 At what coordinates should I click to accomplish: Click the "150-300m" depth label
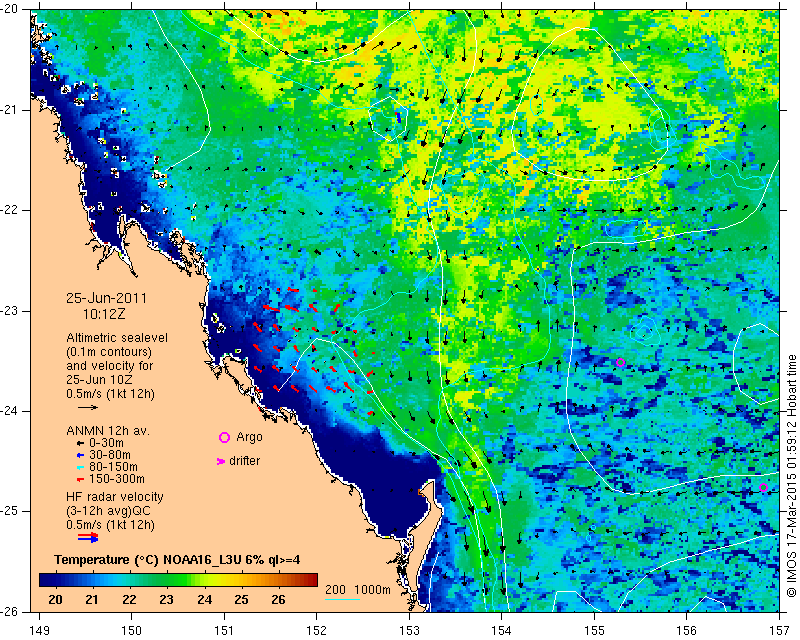coord(117,479)
